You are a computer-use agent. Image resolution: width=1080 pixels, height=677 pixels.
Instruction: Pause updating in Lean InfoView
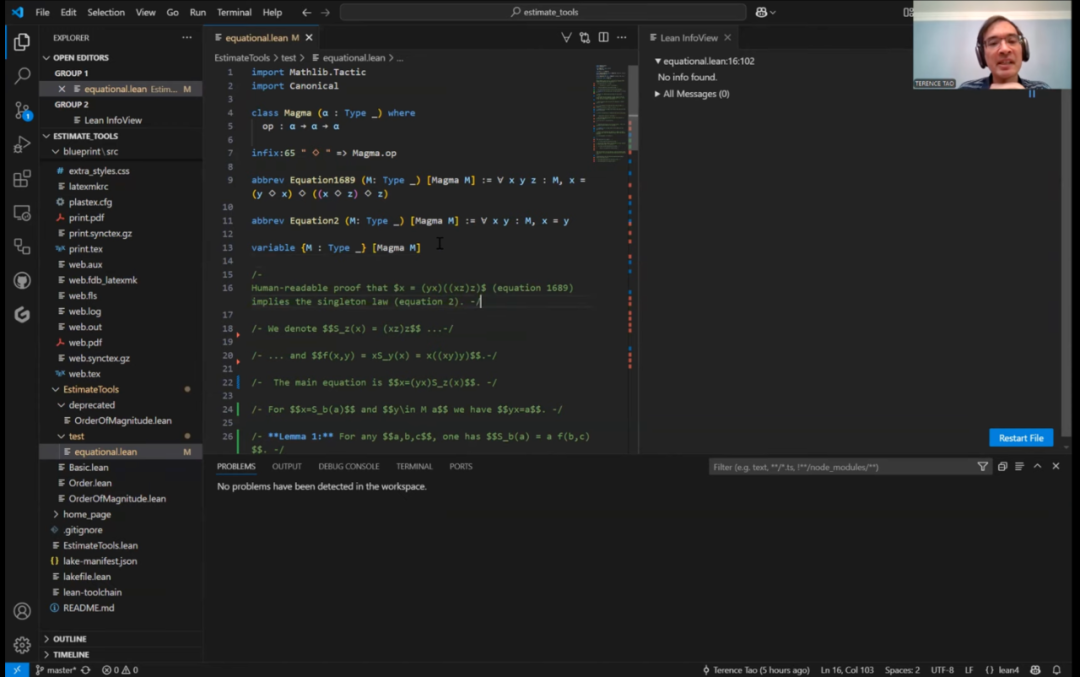click(1032, 94)
